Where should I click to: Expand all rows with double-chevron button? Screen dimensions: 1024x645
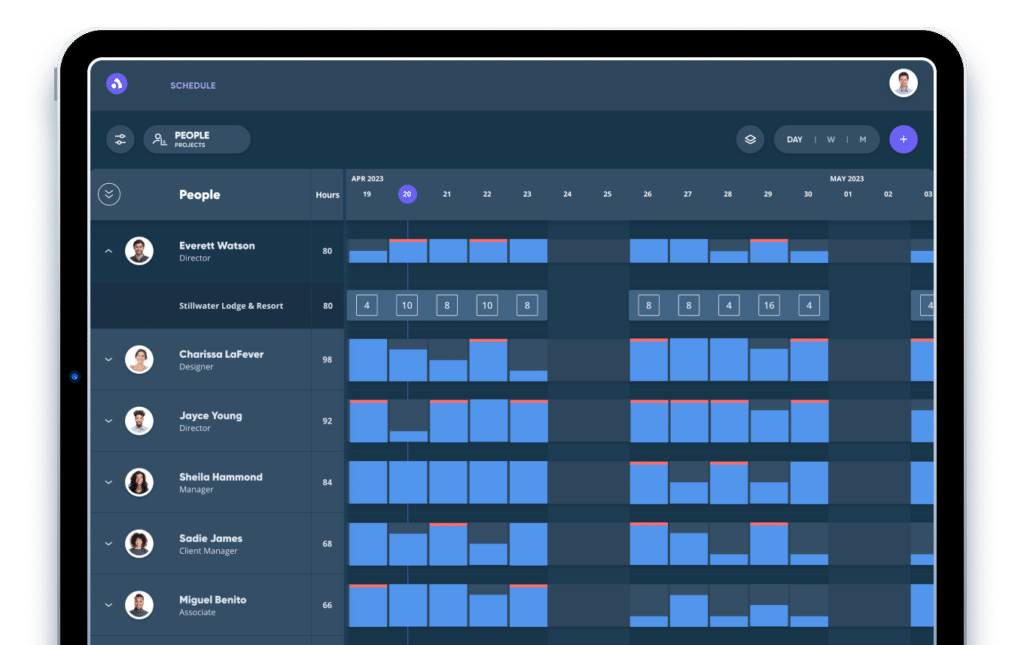(109, 195)
